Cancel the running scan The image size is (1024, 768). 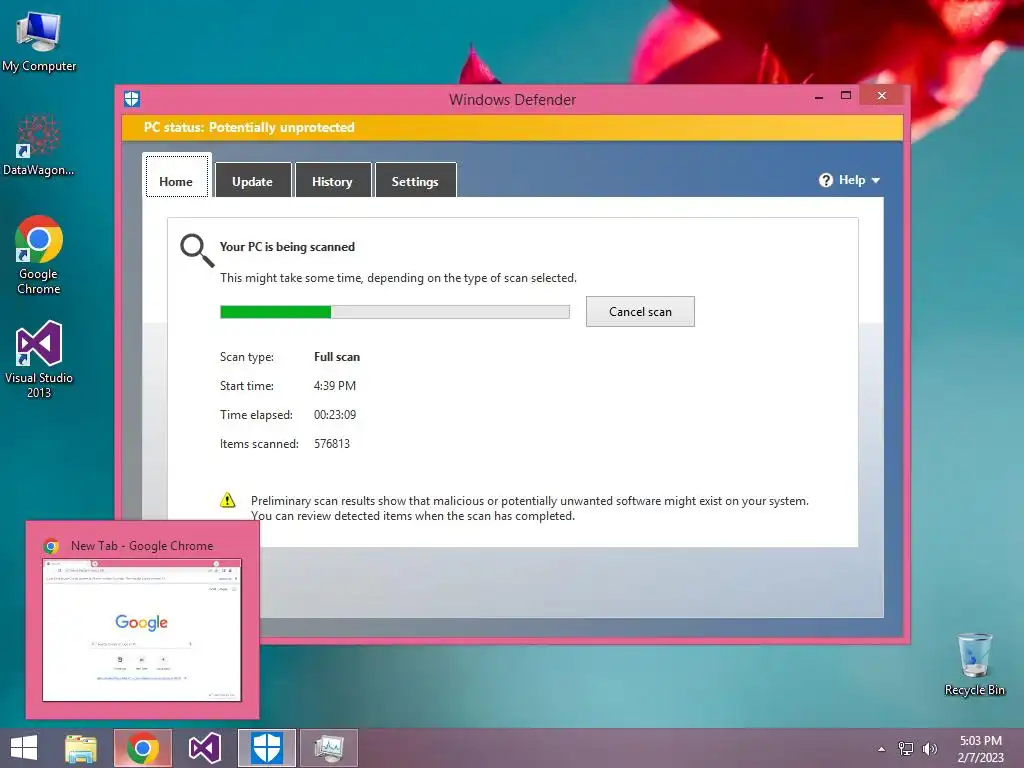pyautogui.click(x=640, y=312)
